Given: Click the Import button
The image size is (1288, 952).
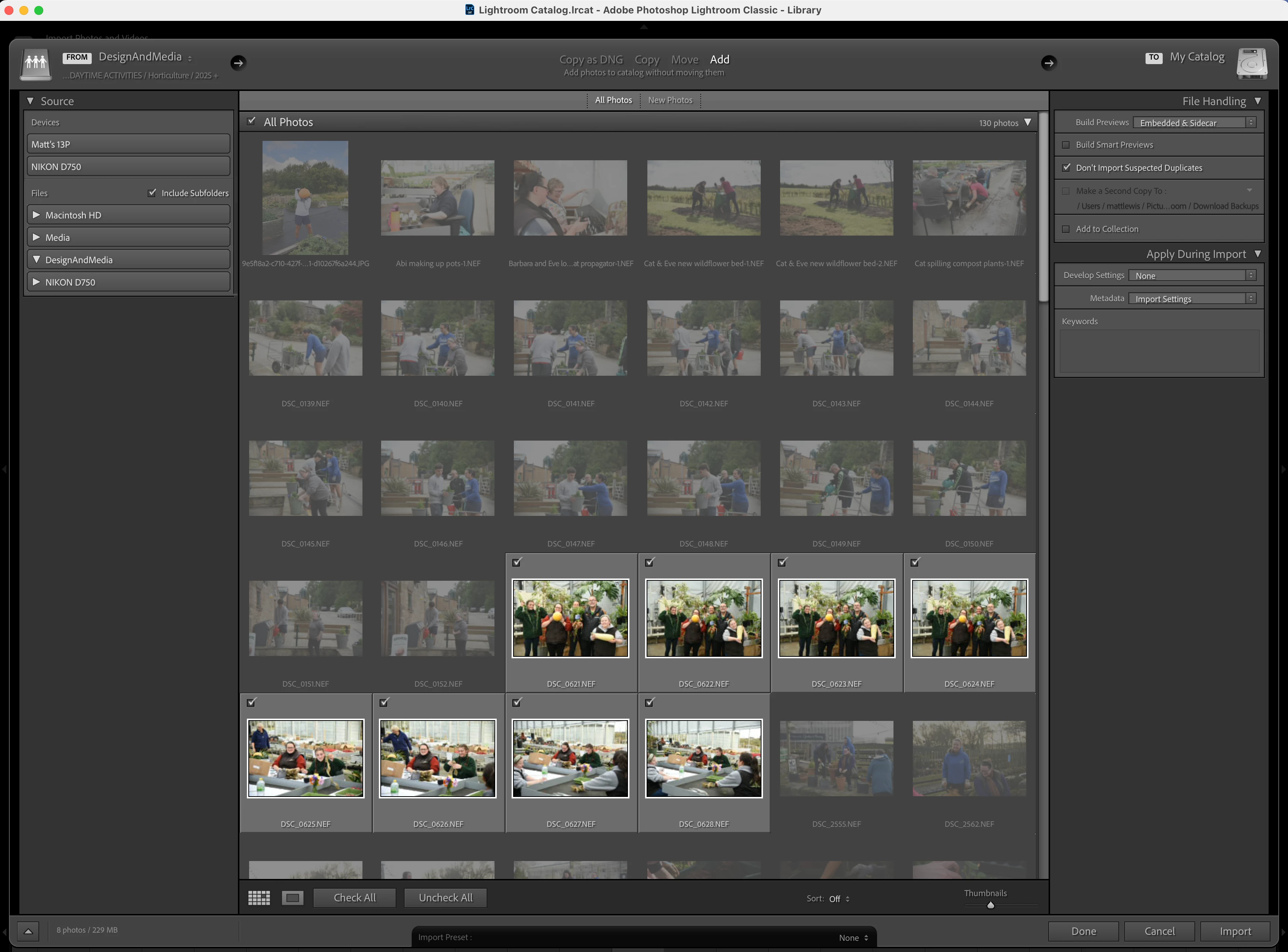Looking at the screenshot, I should [x=1235, y=931].
